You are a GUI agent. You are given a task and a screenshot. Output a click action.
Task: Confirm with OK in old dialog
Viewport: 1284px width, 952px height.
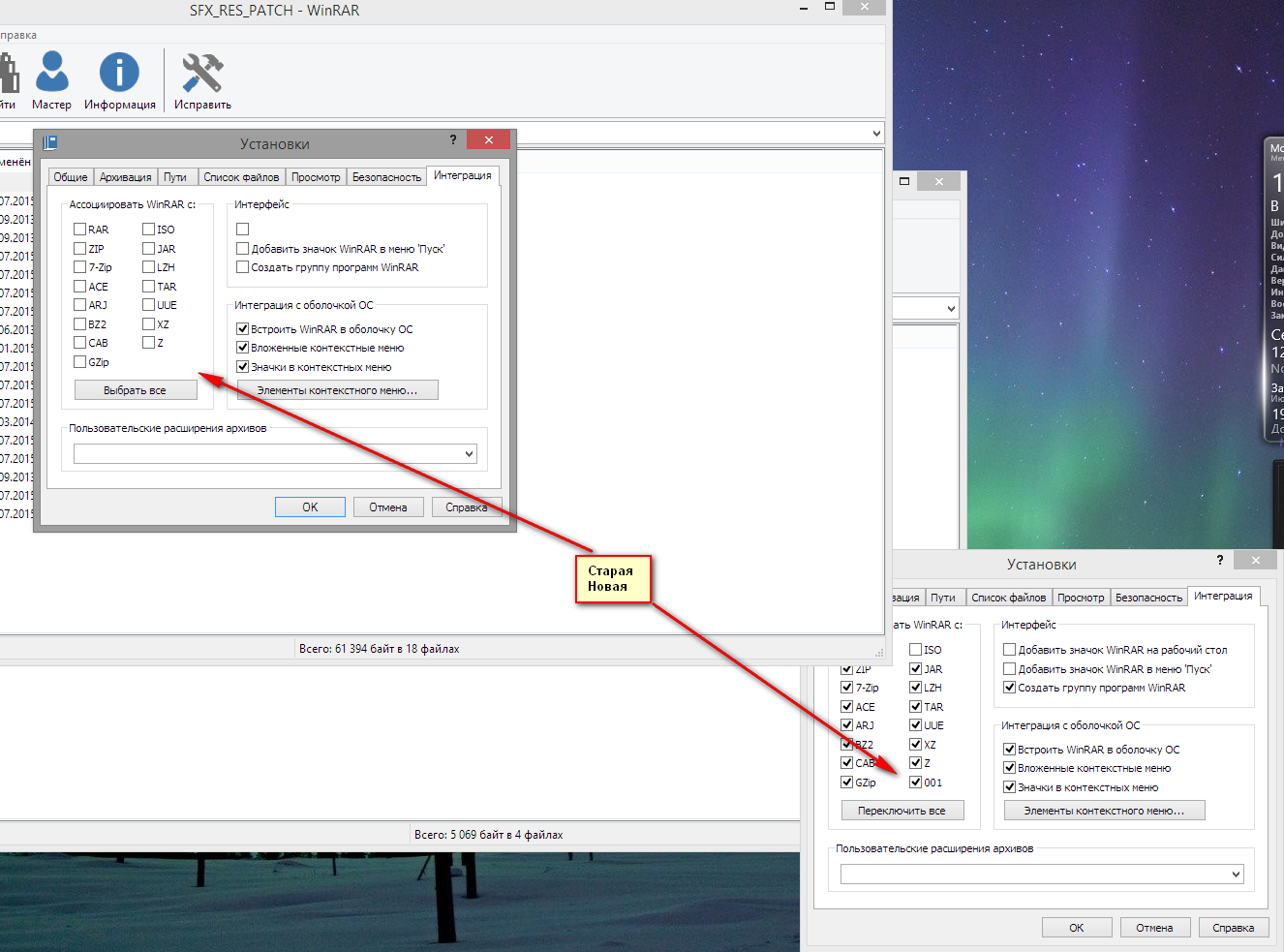click(310, 507)
